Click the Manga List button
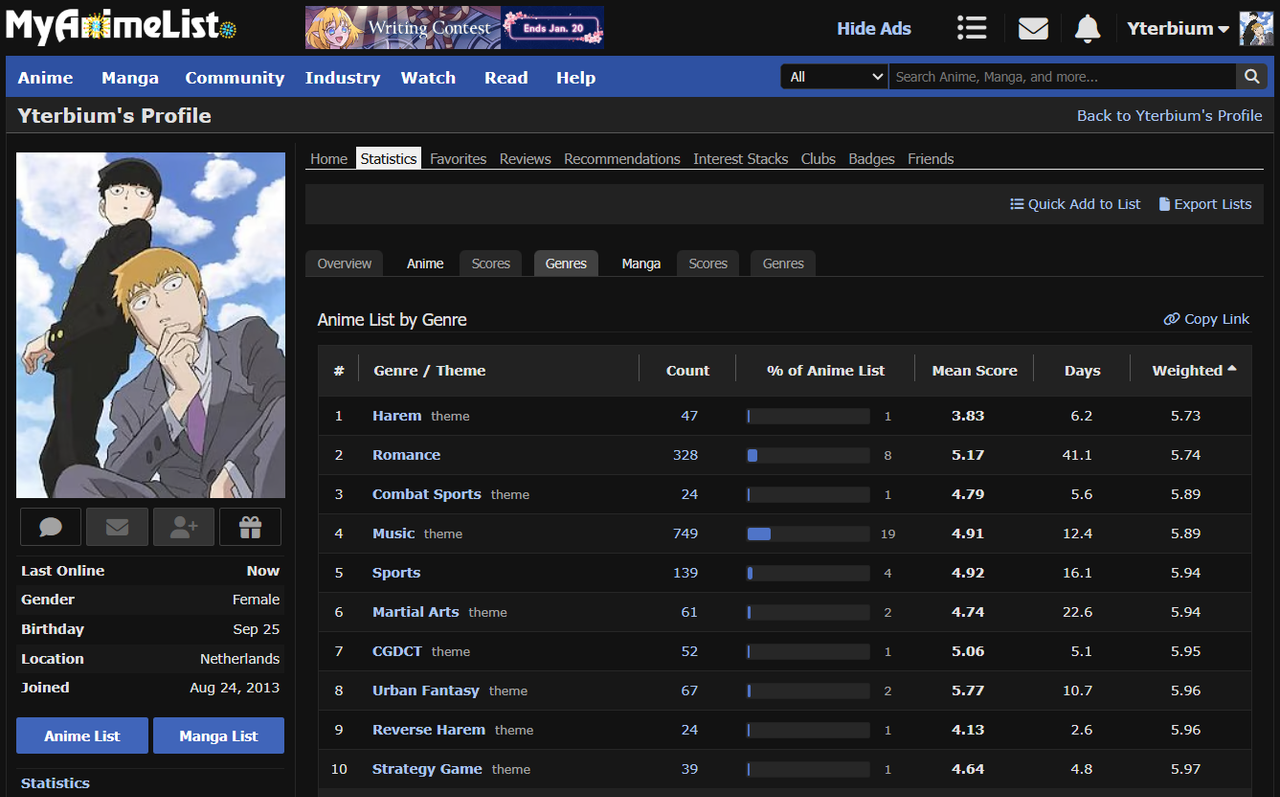This screenshot has height=797, width=1280. pos(218,735)
